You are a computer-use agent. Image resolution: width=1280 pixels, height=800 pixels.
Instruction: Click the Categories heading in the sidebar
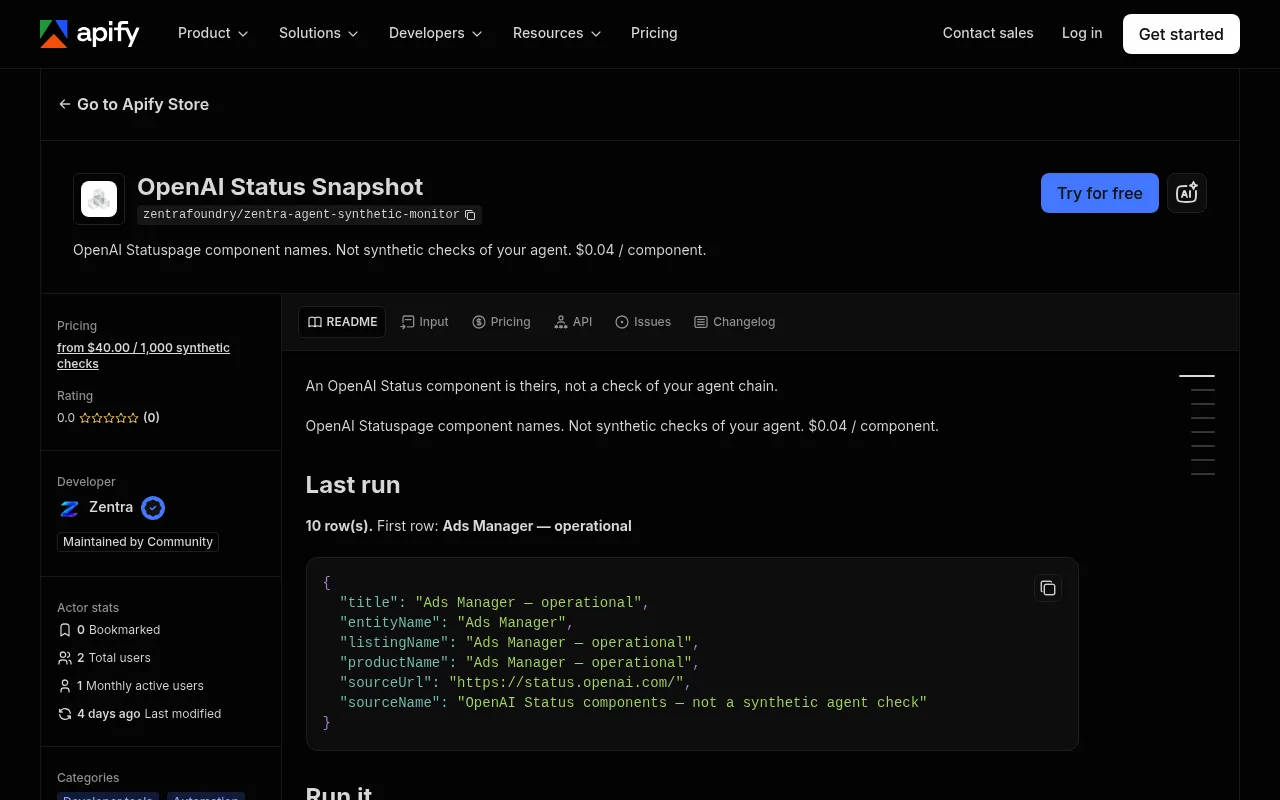click(x=88, y=778)
